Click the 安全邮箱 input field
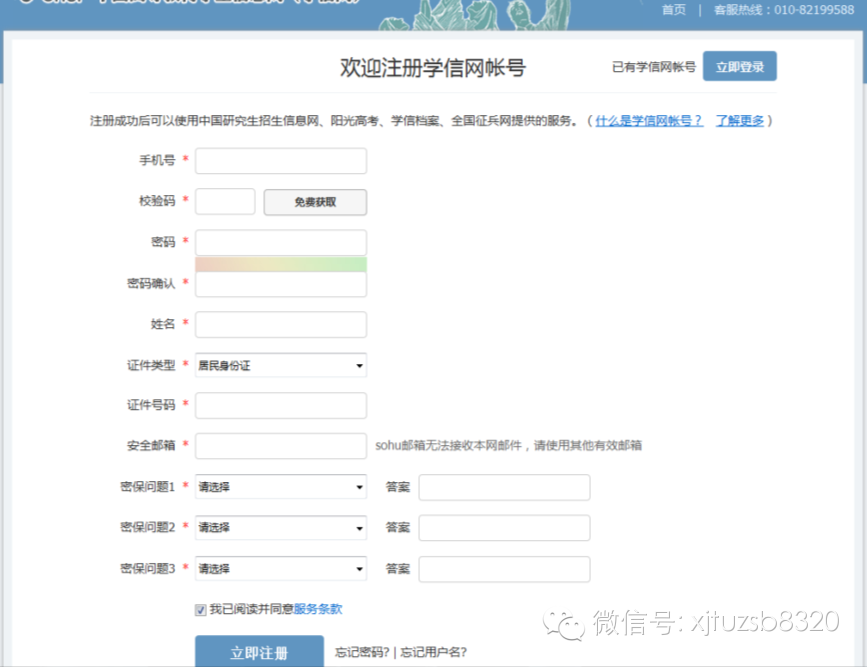Viewport: 867px width, 667px height. pyautogui.click(x=281, y=445)
